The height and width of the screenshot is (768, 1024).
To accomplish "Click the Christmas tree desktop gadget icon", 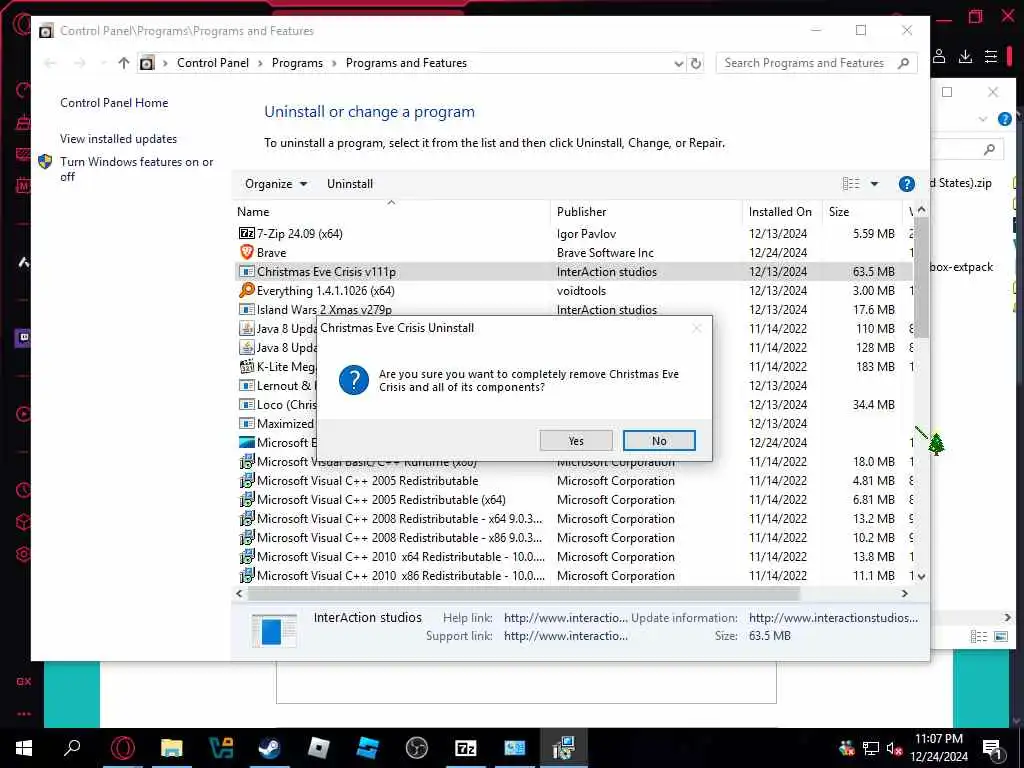I will [x=936, y=445].
